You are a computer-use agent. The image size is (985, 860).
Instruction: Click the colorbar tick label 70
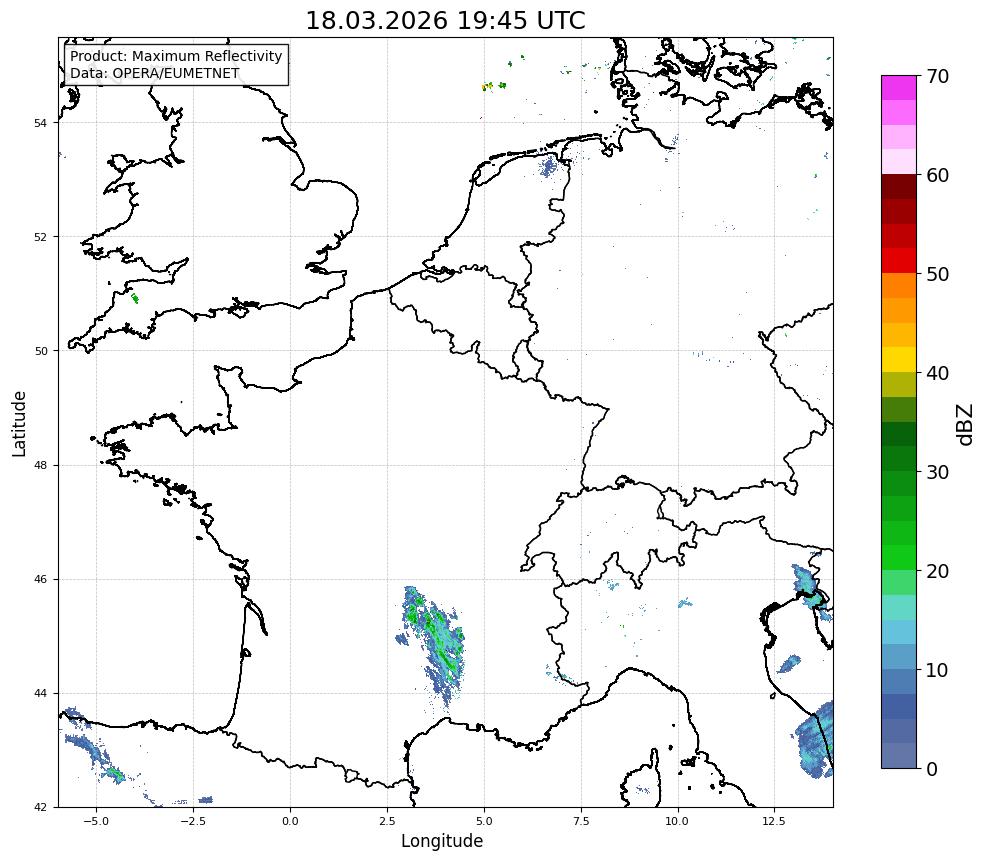[x=937, y=76]
